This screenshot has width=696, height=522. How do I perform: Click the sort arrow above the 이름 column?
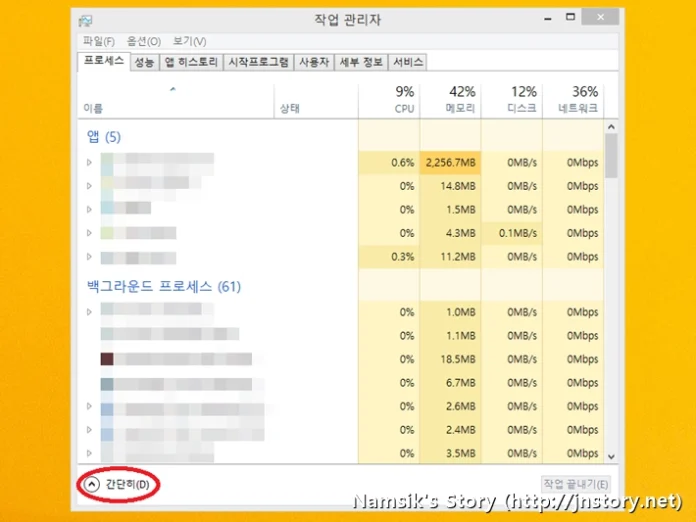(x=172, y=90)
